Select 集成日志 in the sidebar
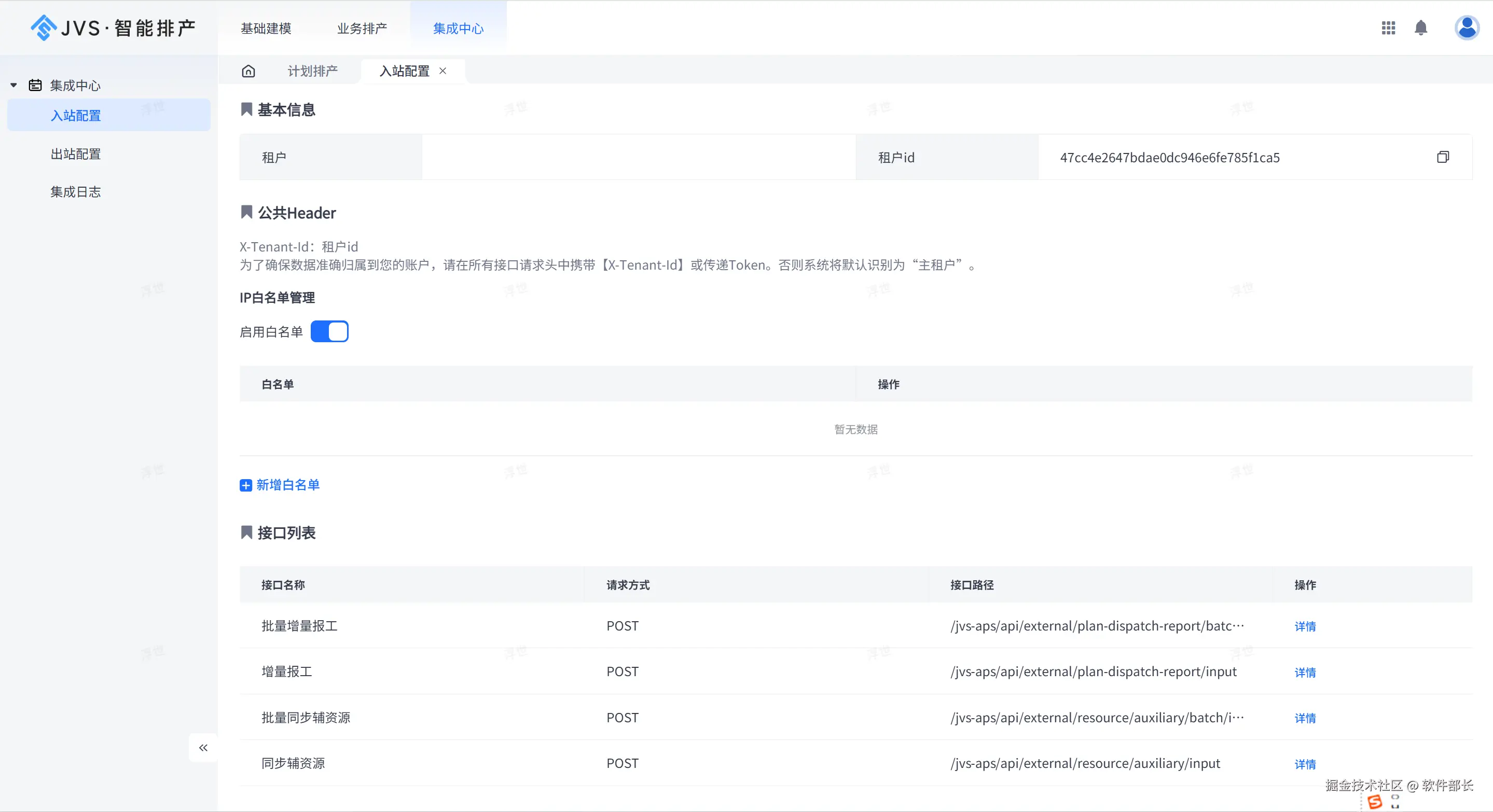Screen dimensions: 1493x812 tap(76, 192)
